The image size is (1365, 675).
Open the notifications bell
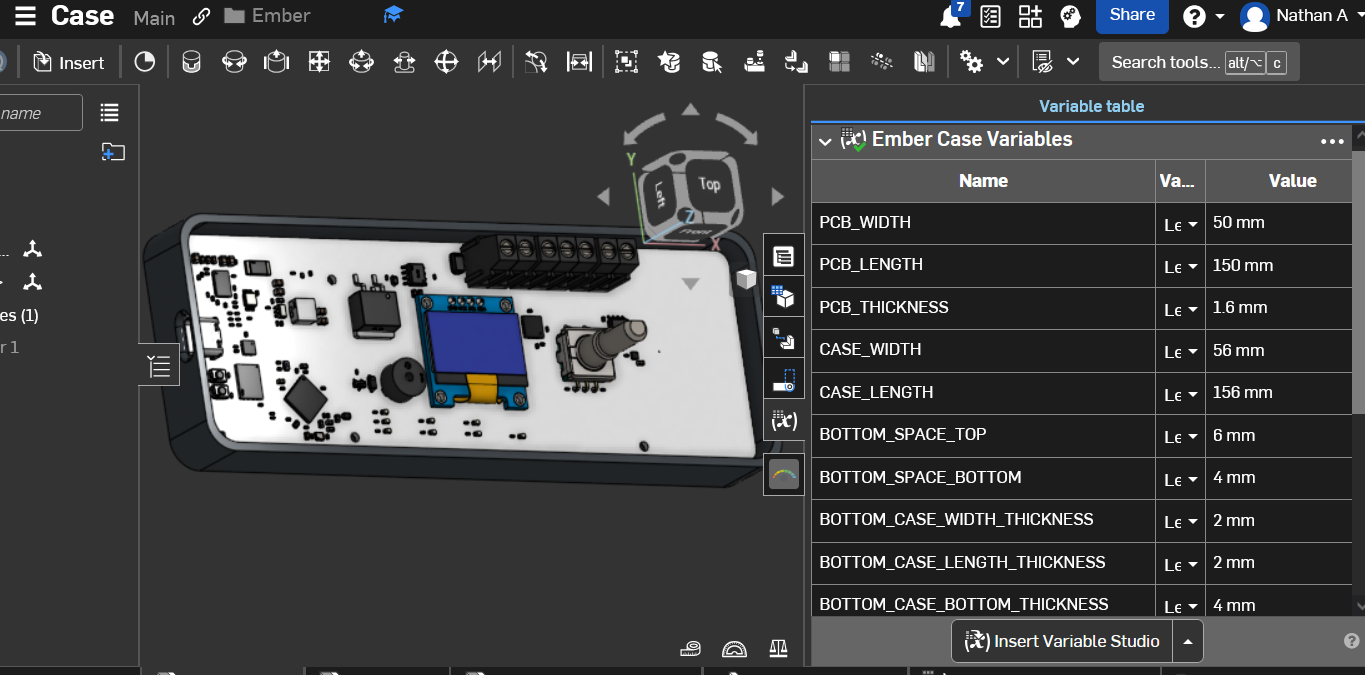tap(950, 17)
